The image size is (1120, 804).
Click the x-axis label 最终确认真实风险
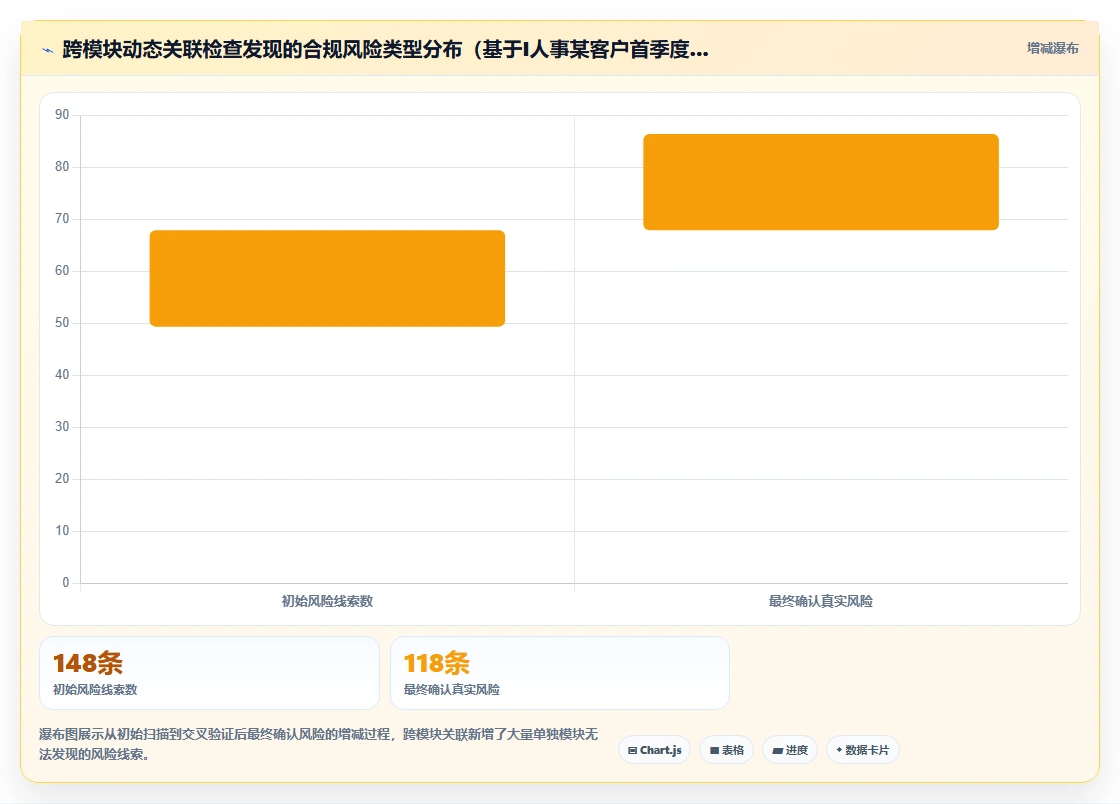[821, 601]
